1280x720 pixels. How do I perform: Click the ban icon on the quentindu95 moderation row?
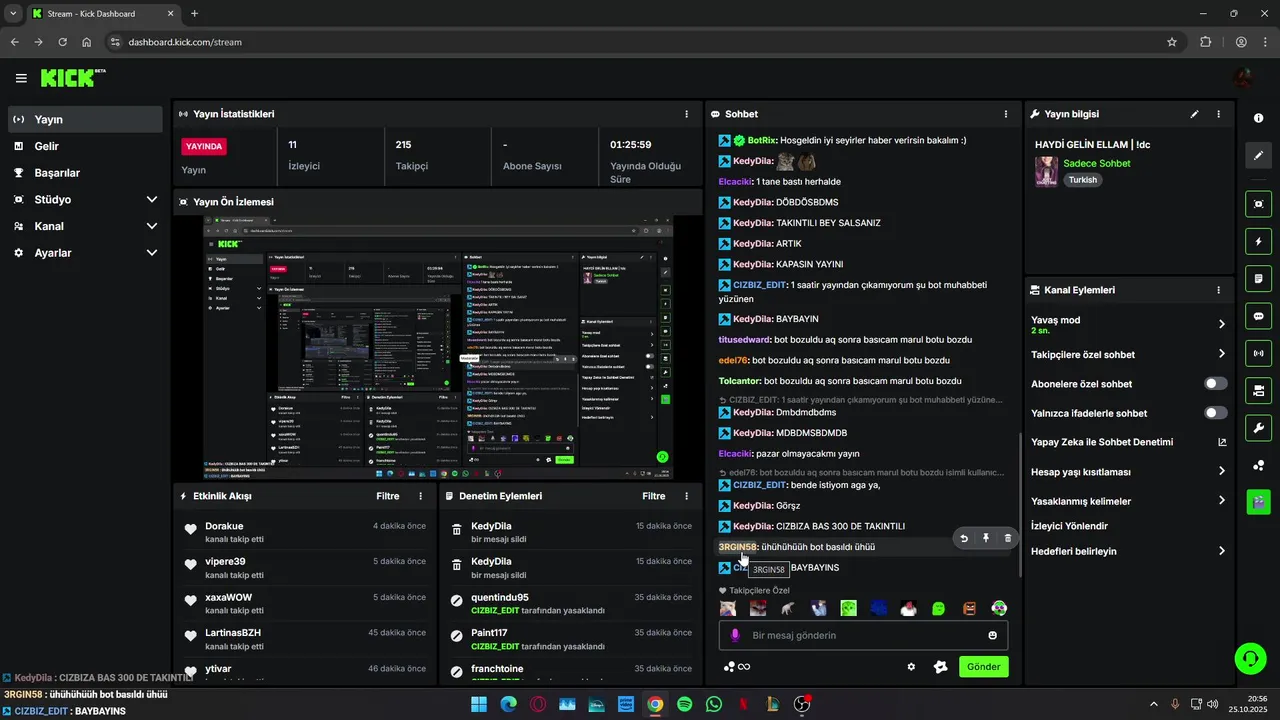point(457,602)
